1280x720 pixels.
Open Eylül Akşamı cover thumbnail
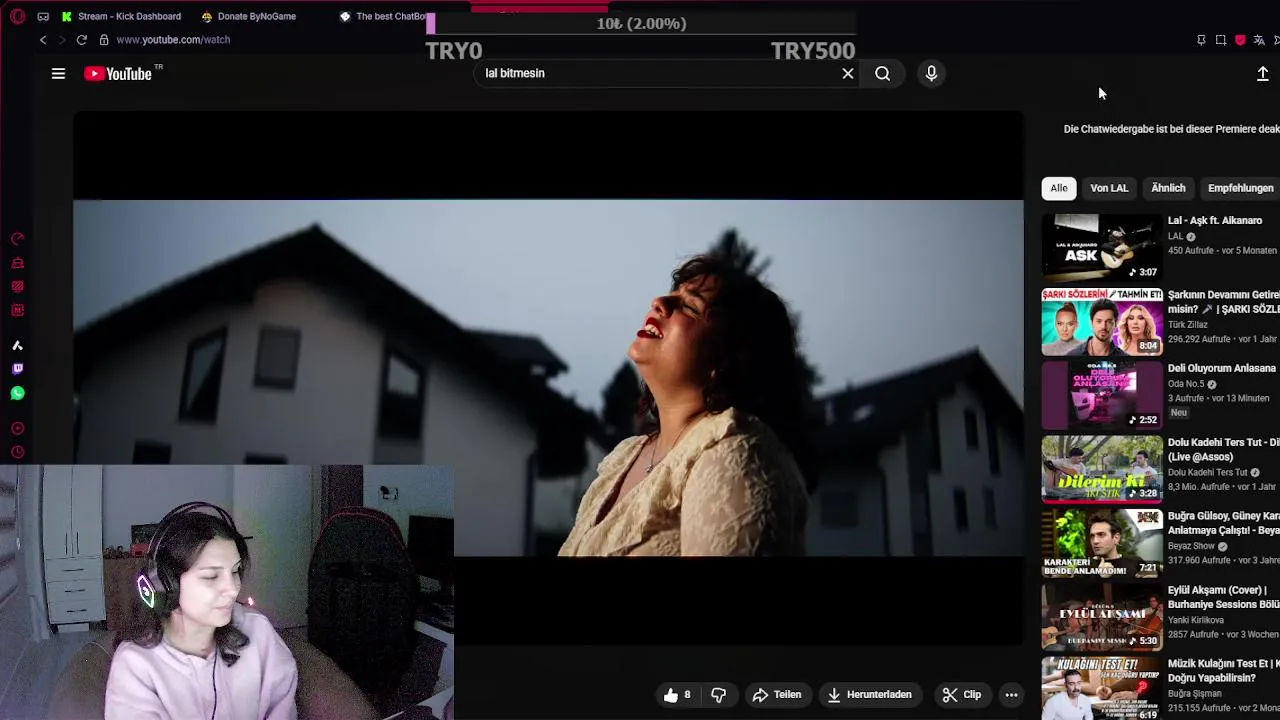click(1102, 617)
